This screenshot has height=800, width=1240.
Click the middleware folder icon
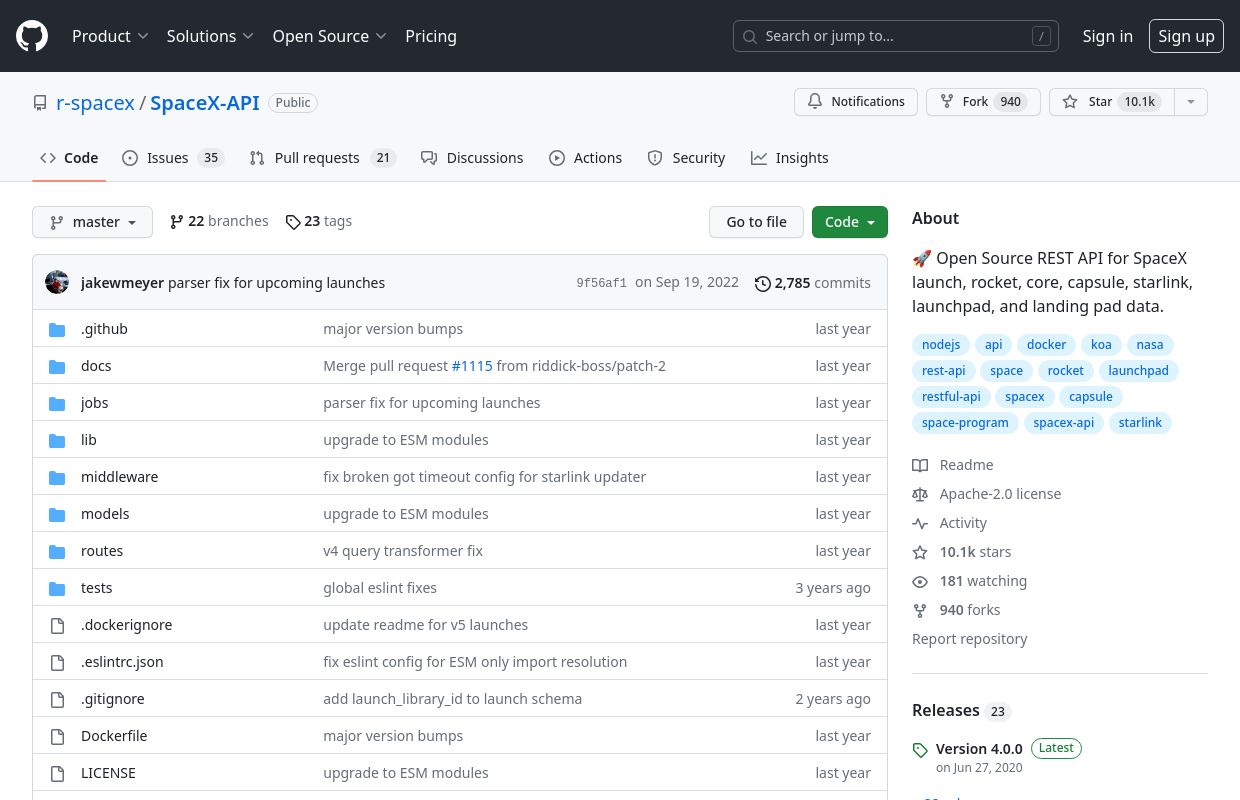pos(58,477)
